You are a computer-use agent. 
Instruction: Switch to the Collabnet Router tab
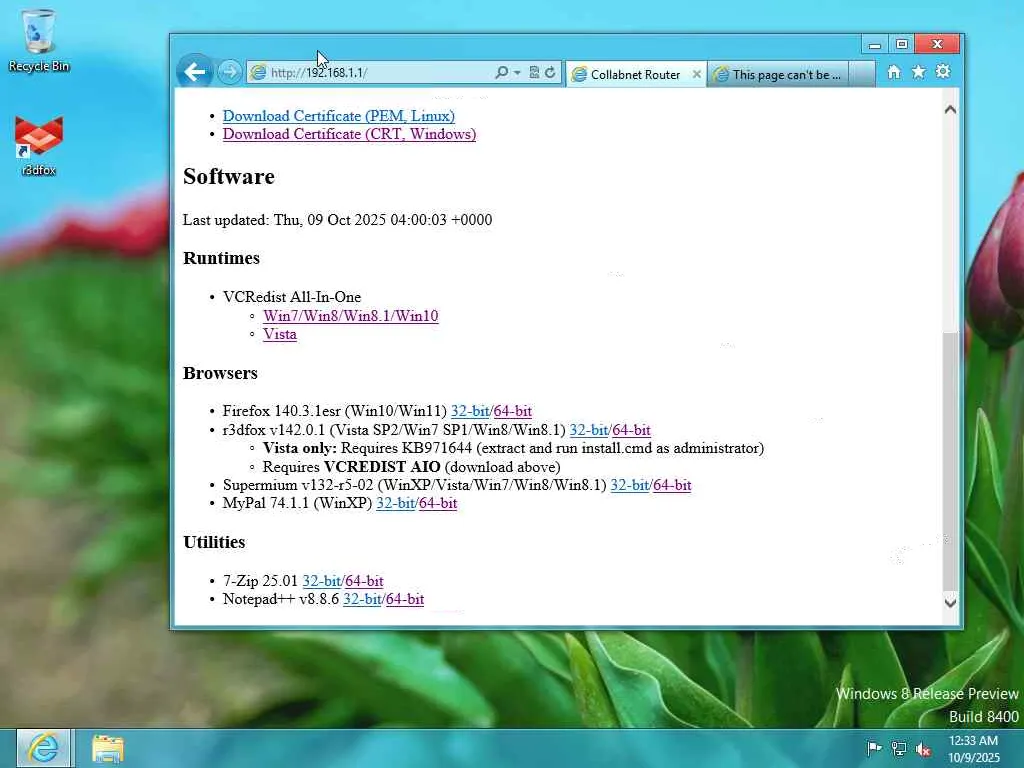[635, 74]
